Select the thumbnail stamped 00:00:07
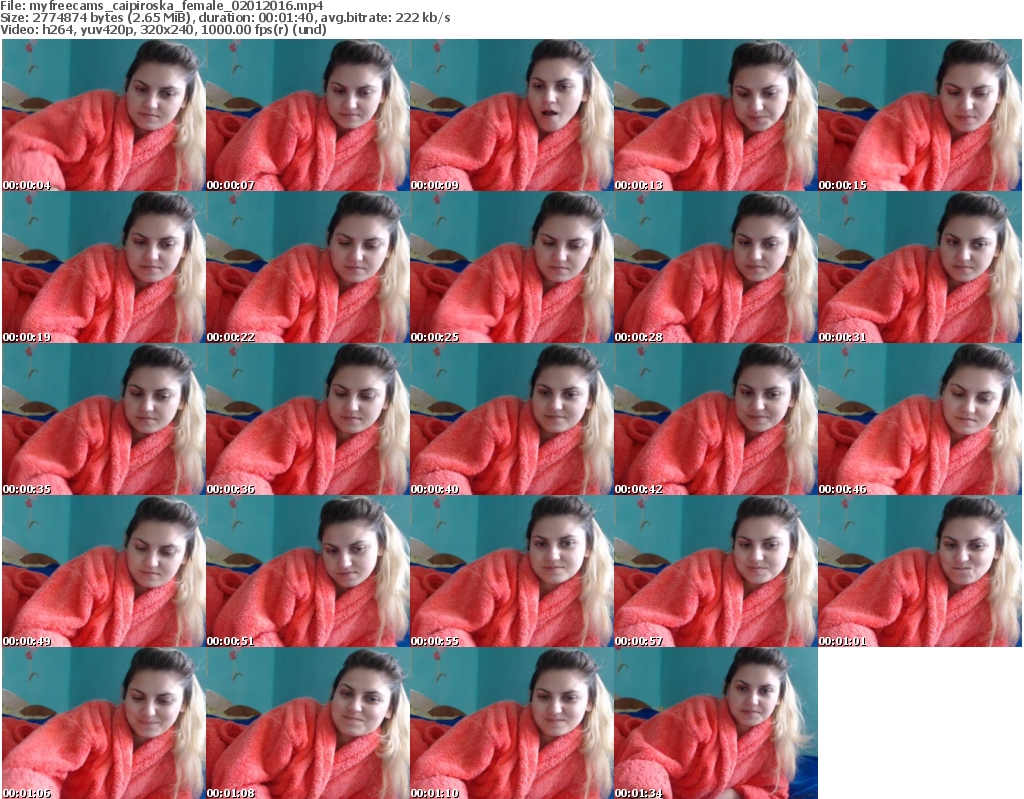This screenshot has width=1024, height=799. [308, 115]
